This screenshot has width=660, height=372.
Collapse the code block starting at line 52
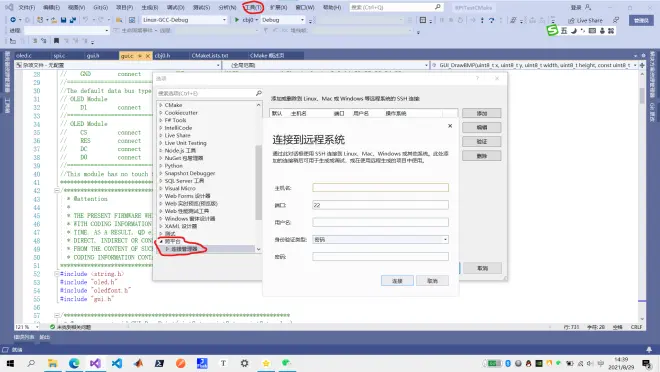(x=57, y=274)
